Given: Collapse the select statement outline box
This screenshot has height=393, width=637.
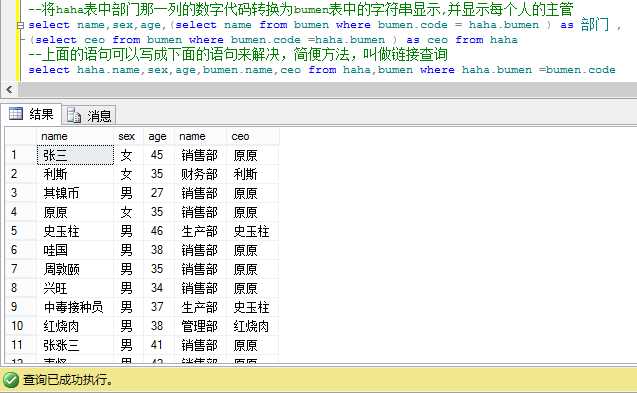Looking at the screenshot, I should pos(20,25).
